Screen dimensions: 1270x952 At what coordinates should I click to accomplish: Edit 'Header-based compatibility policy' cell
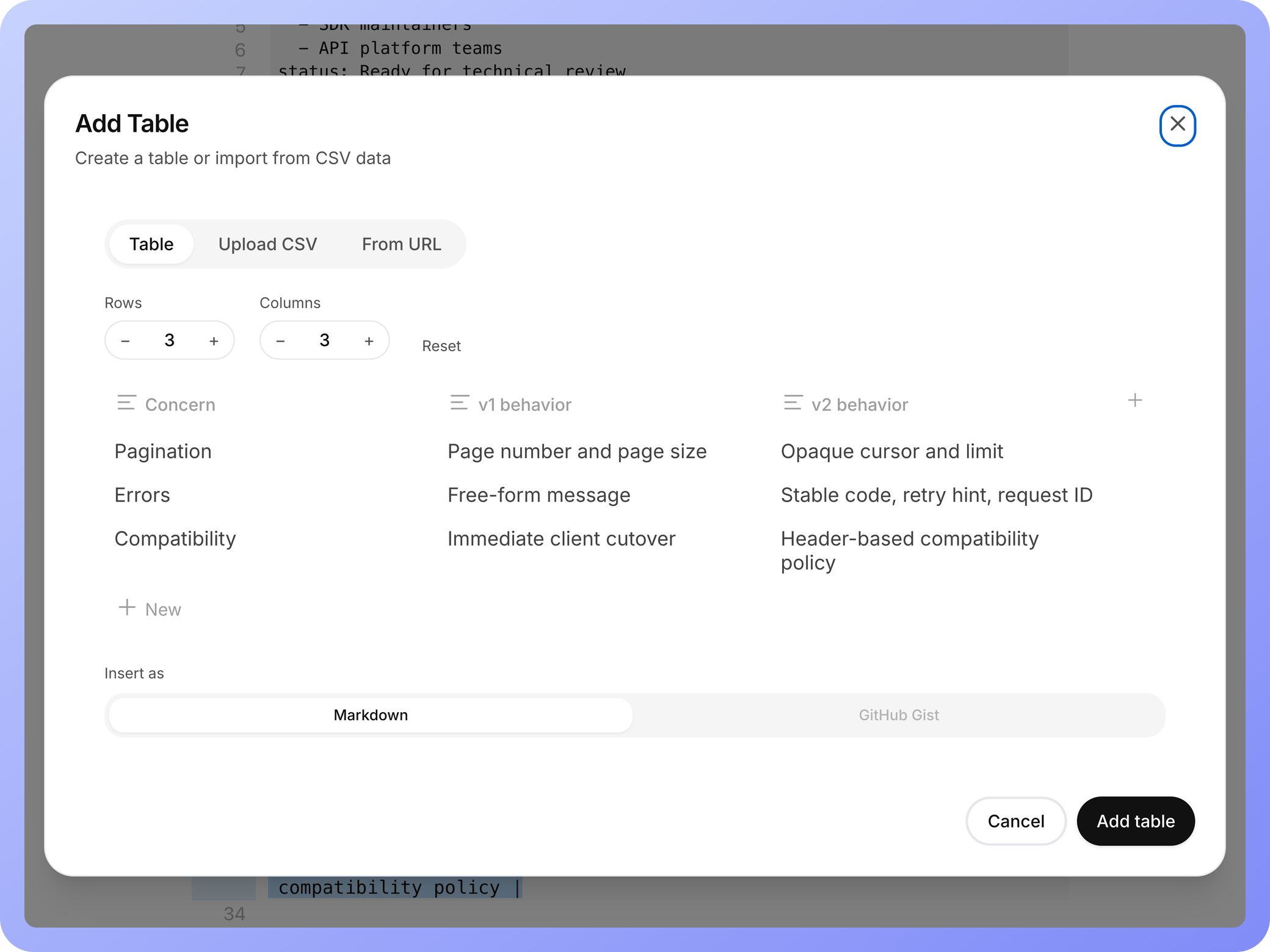click(x=910, y=550)
